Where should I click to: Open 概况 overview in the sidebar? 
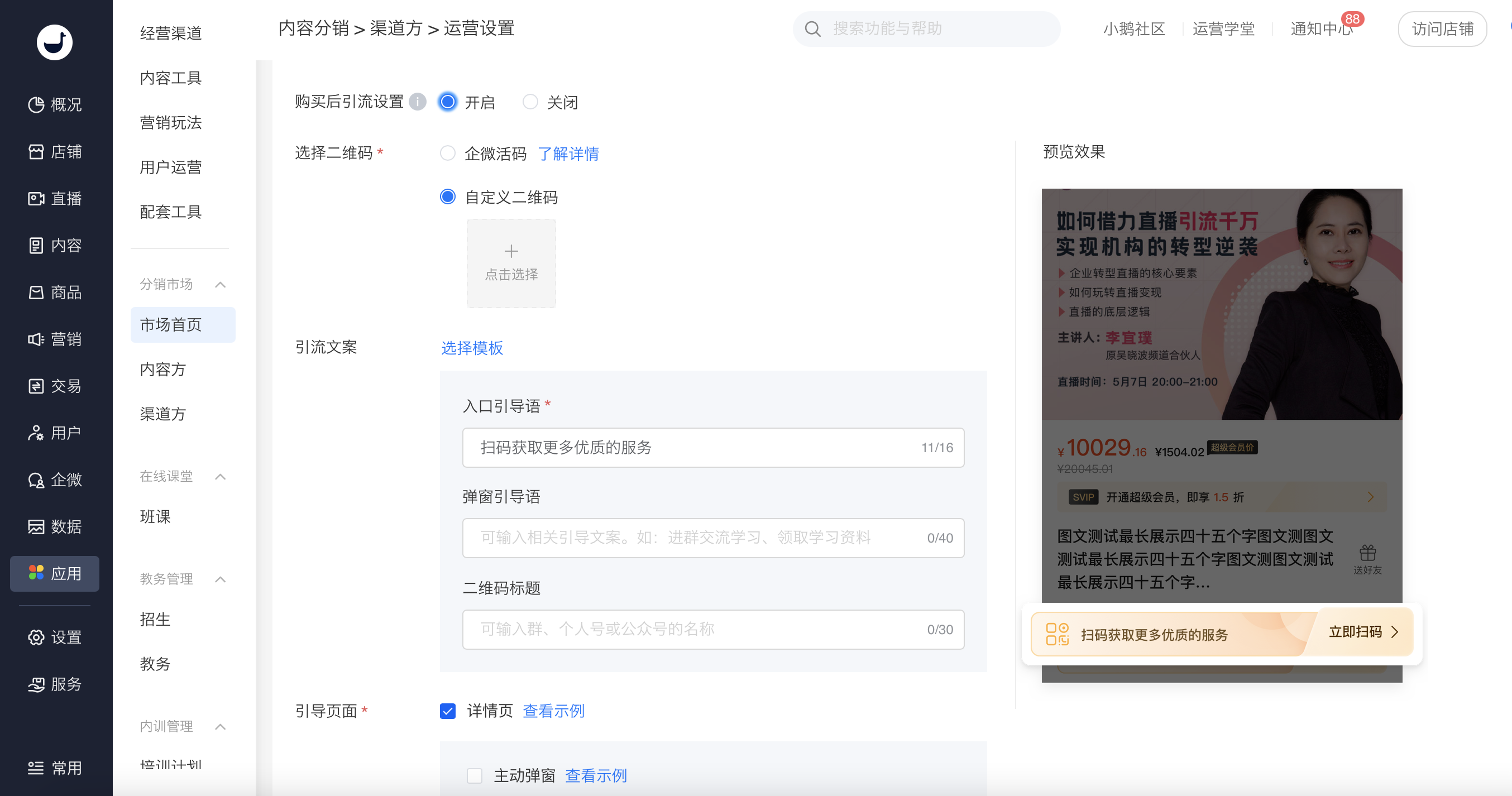[55, 104]
